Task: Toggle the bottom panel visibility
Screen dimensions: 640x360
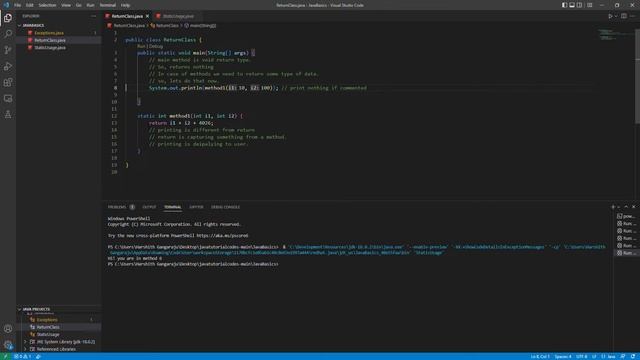Action: (572, 5)
